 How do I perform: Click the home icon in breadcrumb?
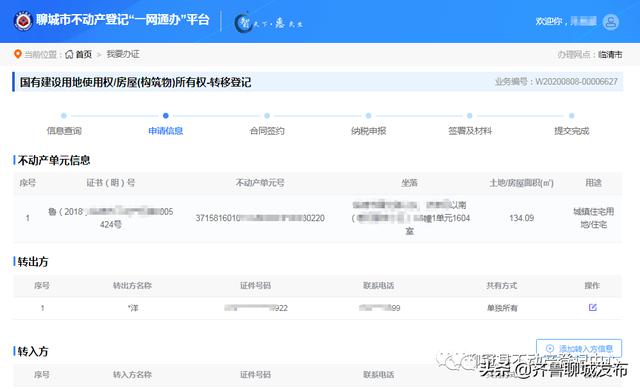point(69,54)
